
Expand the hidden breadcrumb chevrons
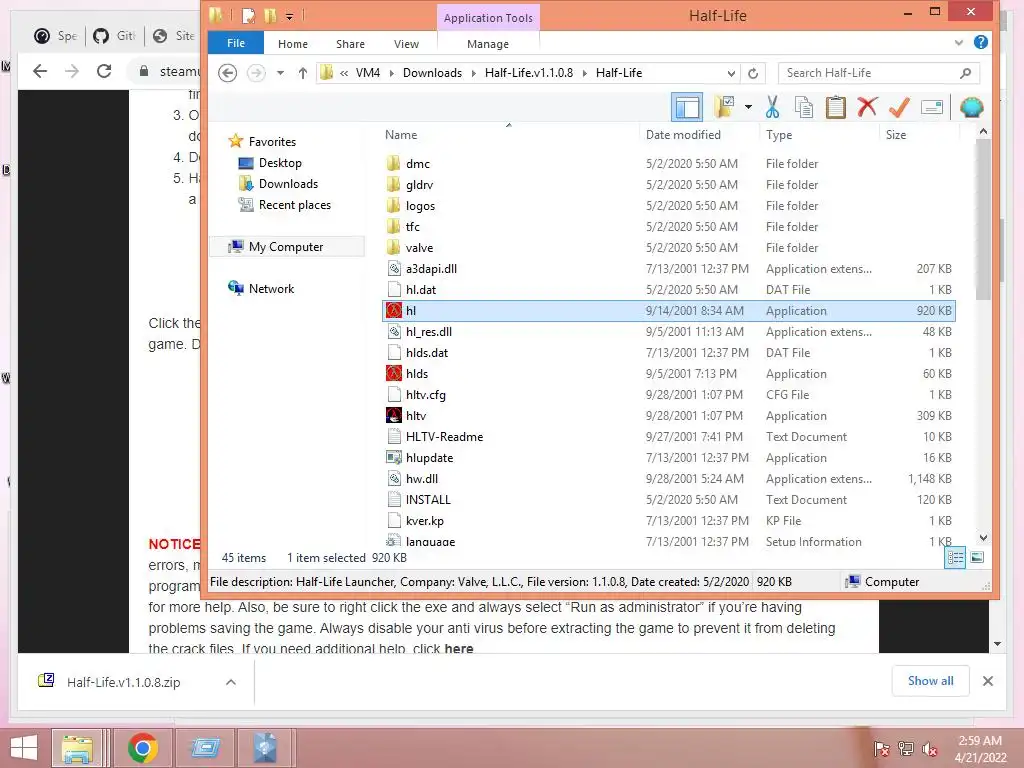(344, 73)
